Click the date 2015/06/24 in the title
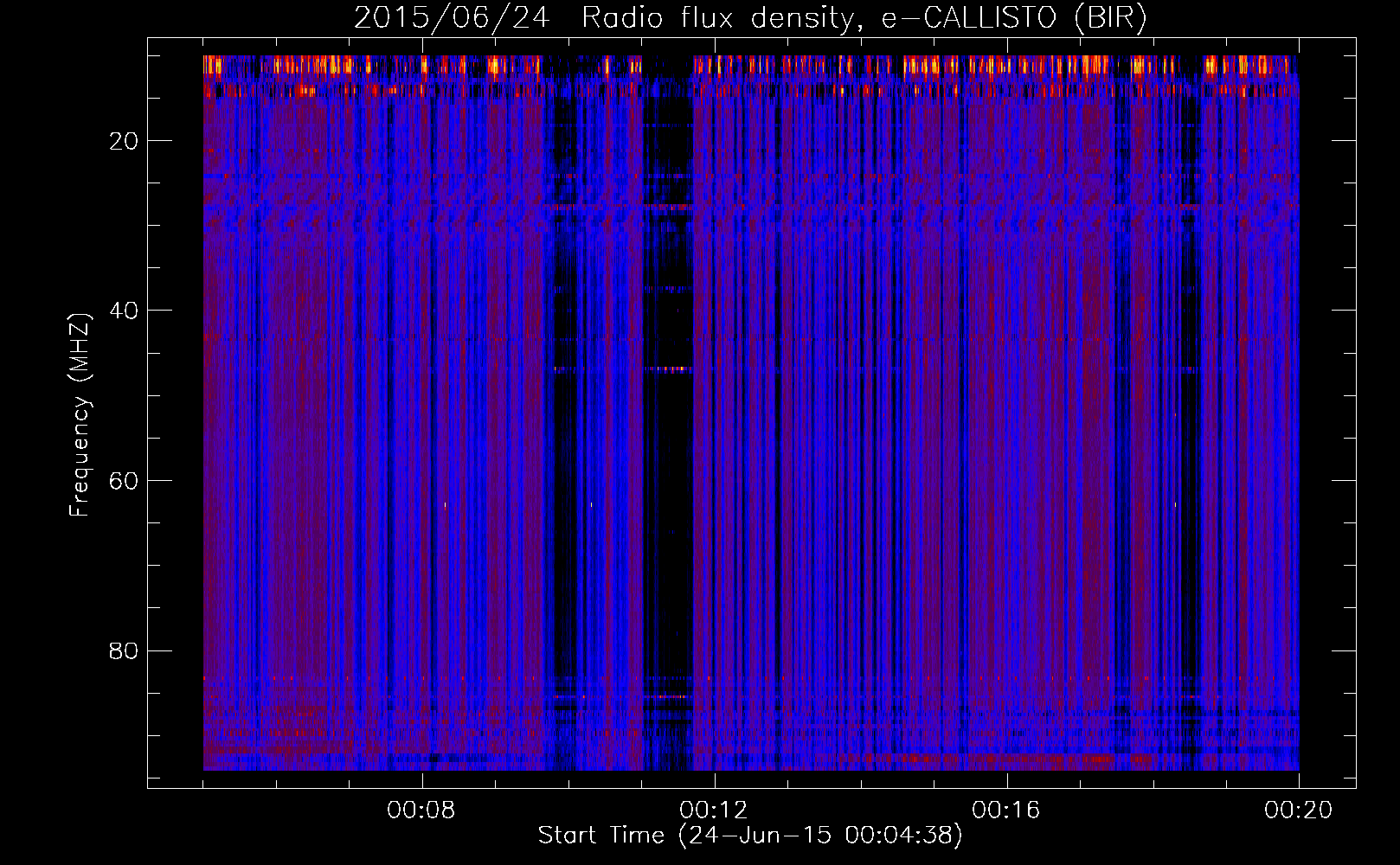The height and width of the screenshot is (865, 1400). click(451, 18)
